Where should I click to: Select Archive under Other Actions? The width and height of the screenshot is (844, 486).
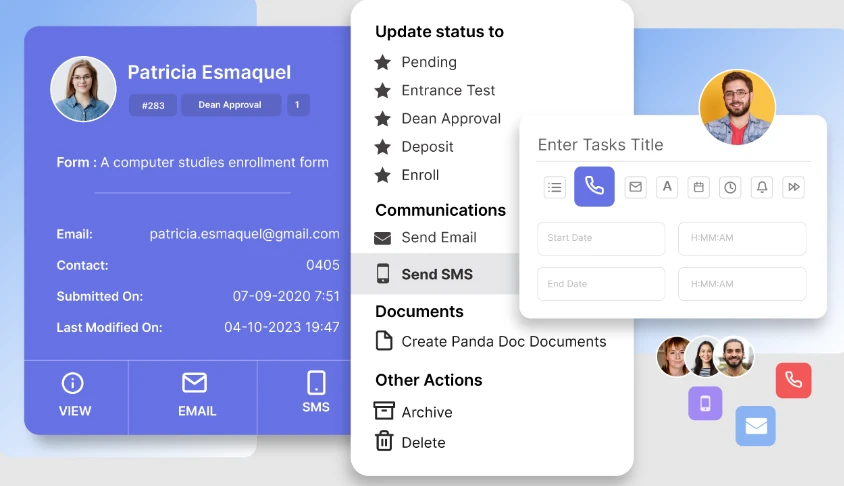tap(427, 412)
